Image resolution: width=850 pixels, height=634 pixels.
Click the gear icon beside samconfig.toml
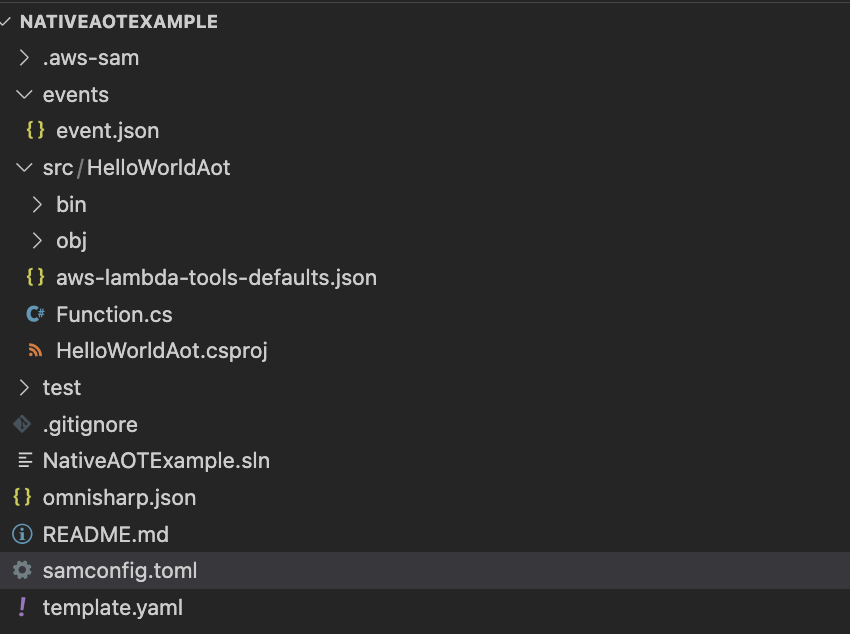tap(22, 571)
